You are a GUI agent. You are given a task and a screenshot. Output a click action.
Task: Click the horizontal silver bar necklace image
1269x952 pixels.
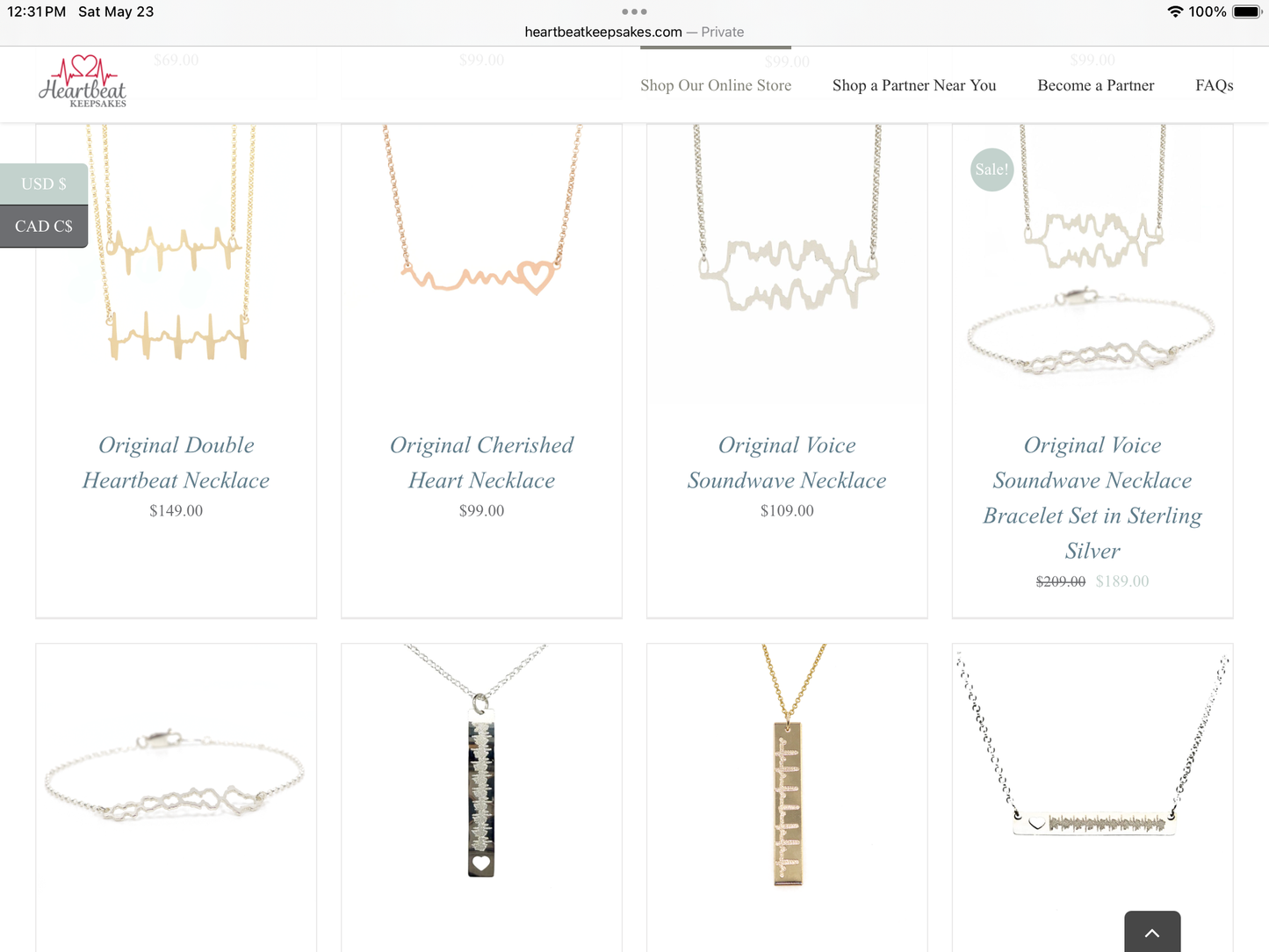(1092, 783)
